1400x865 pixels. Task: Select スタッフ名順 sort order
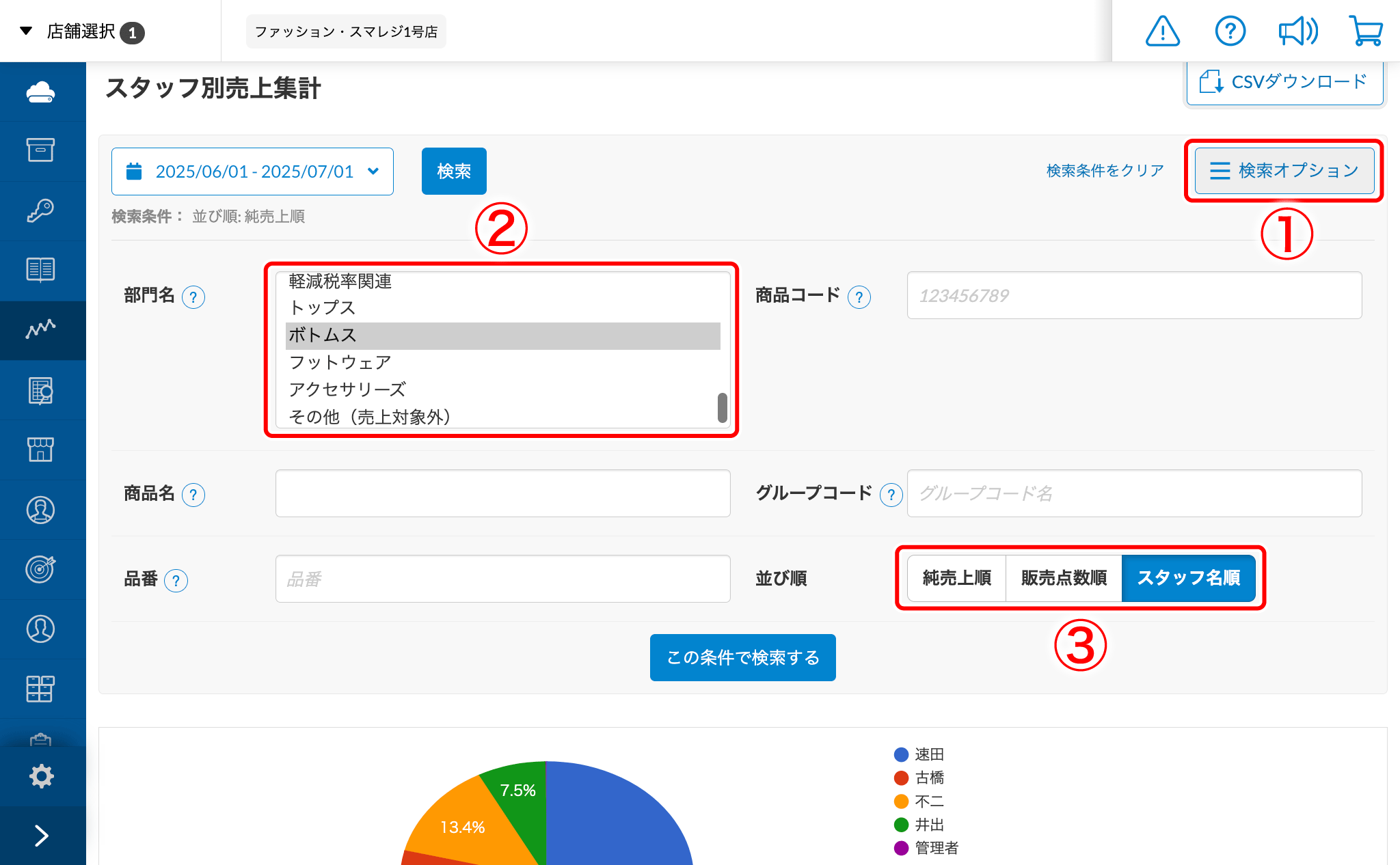[x=1188, y=578]
